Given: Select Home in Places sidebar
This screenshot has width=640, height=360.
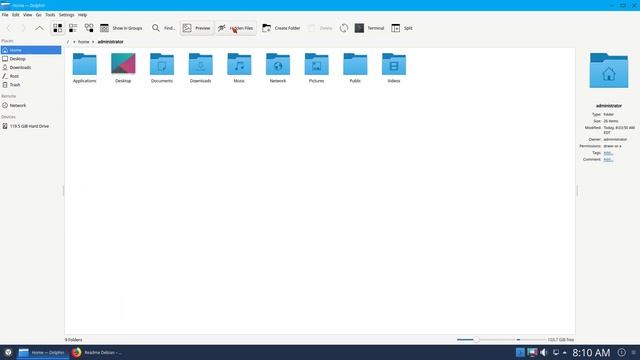Looking at the screenshot, I should (31, 50).
